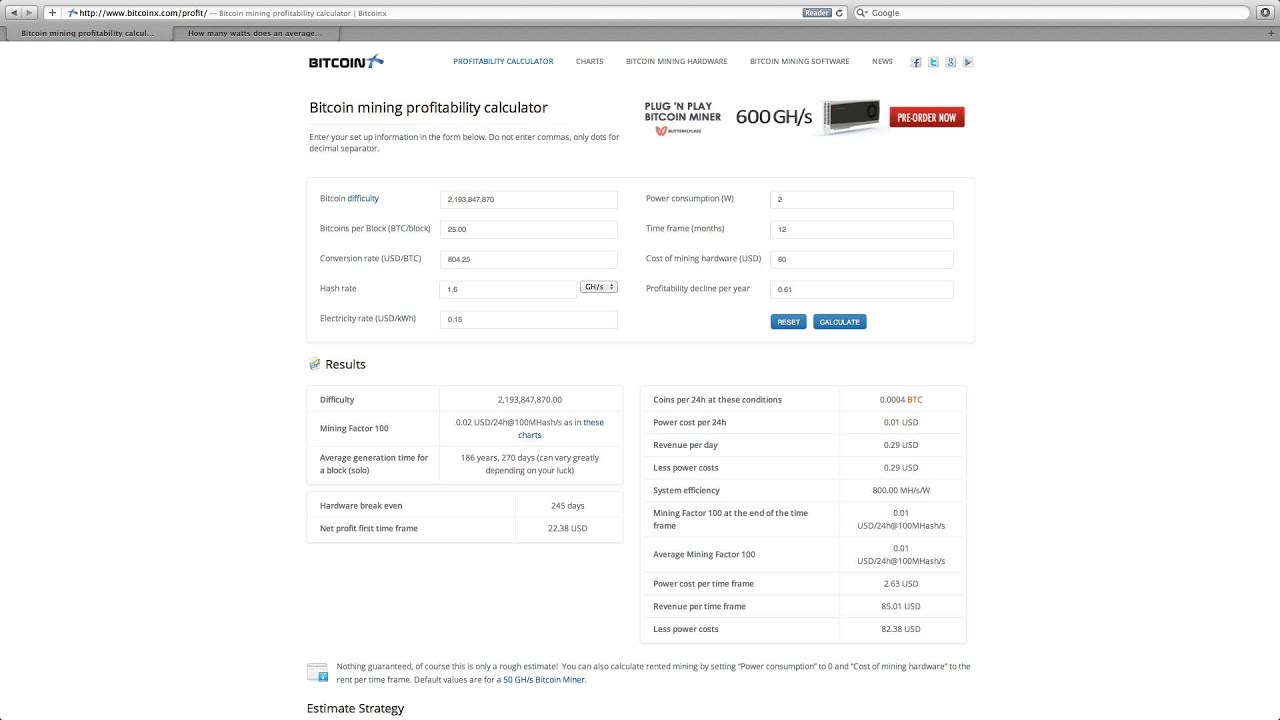
Task: Click the Power consumption input field
Action: point(861,199)
